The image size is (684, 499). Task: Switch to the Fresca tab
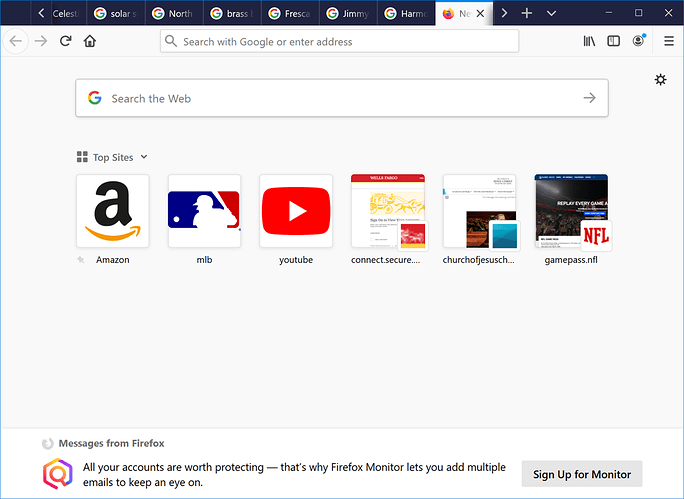pos(290,14)
